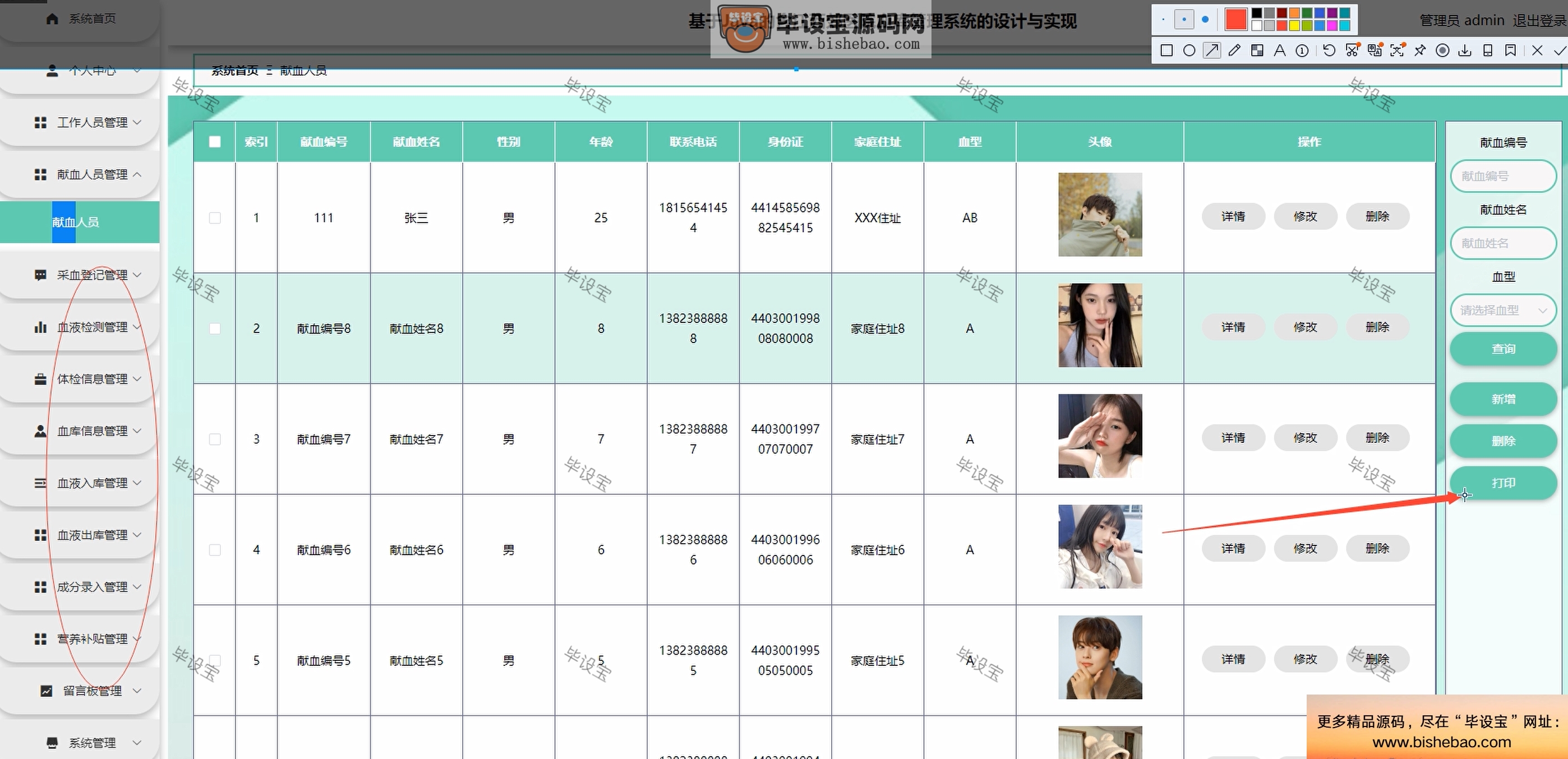Viewport: 1568px width, 759px height.
Task: Pick the purple color swatch
Action: pos(1332,13)
